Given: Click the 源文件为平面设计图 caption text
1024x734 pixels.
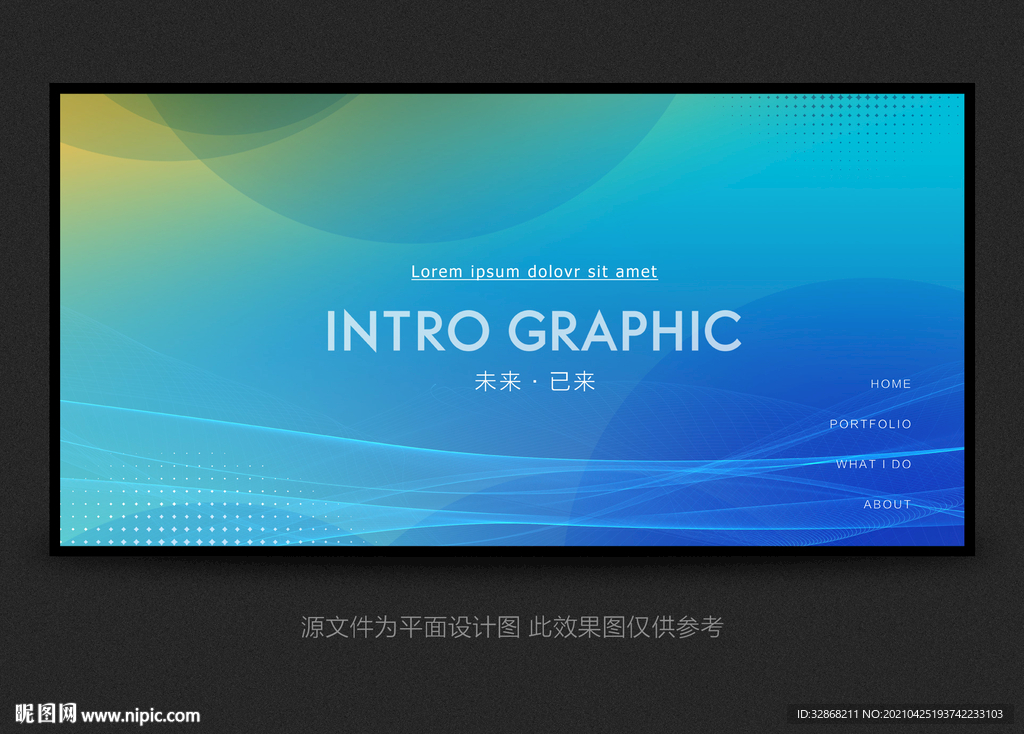Looking at the screenshot, I should click(410, 627).
